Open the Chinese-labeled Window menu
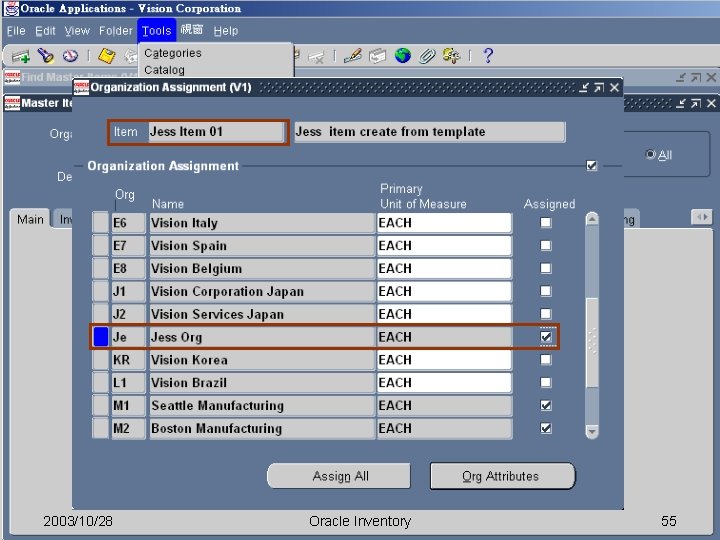The width and height of the screenshot is (720, 540). (191, 30)
